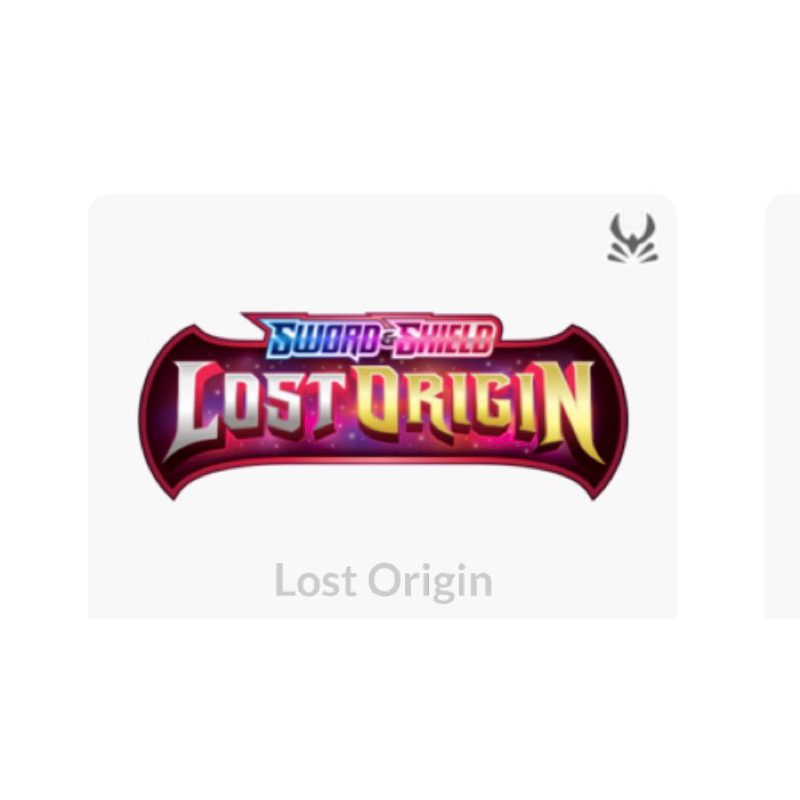The image size is (800, 800).
Task: Select the gray "Lost Origin" caption text
Action: coord(383,581)
